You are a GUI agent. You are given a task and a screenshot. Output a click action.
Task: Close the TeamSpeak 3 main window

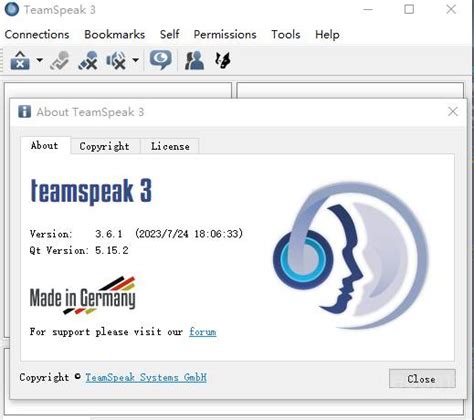pos(451,9)
